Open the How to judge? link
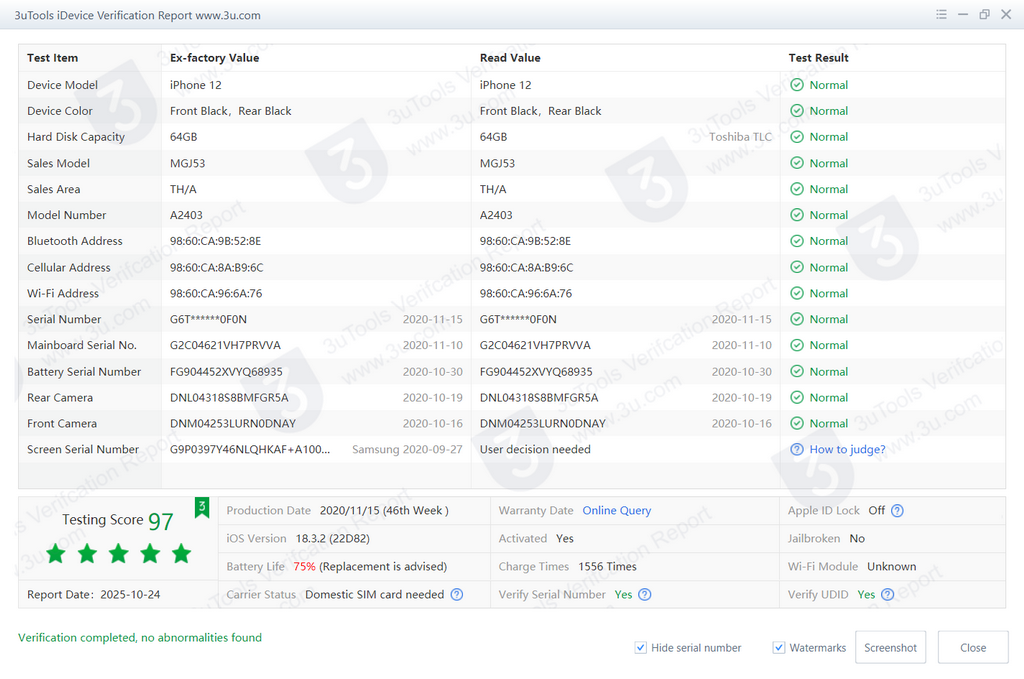The width and height of the screenshot is (1024, 679). (848, 449)
